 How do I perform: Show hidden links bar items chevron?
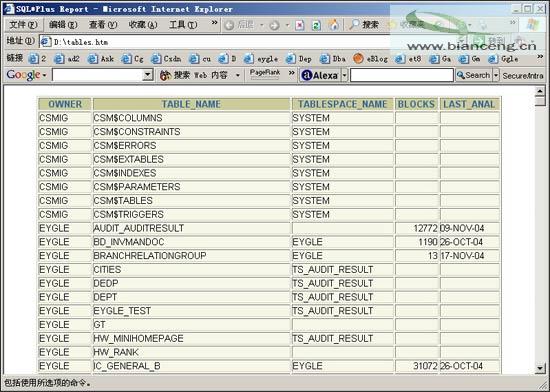[x=540, y=57]
